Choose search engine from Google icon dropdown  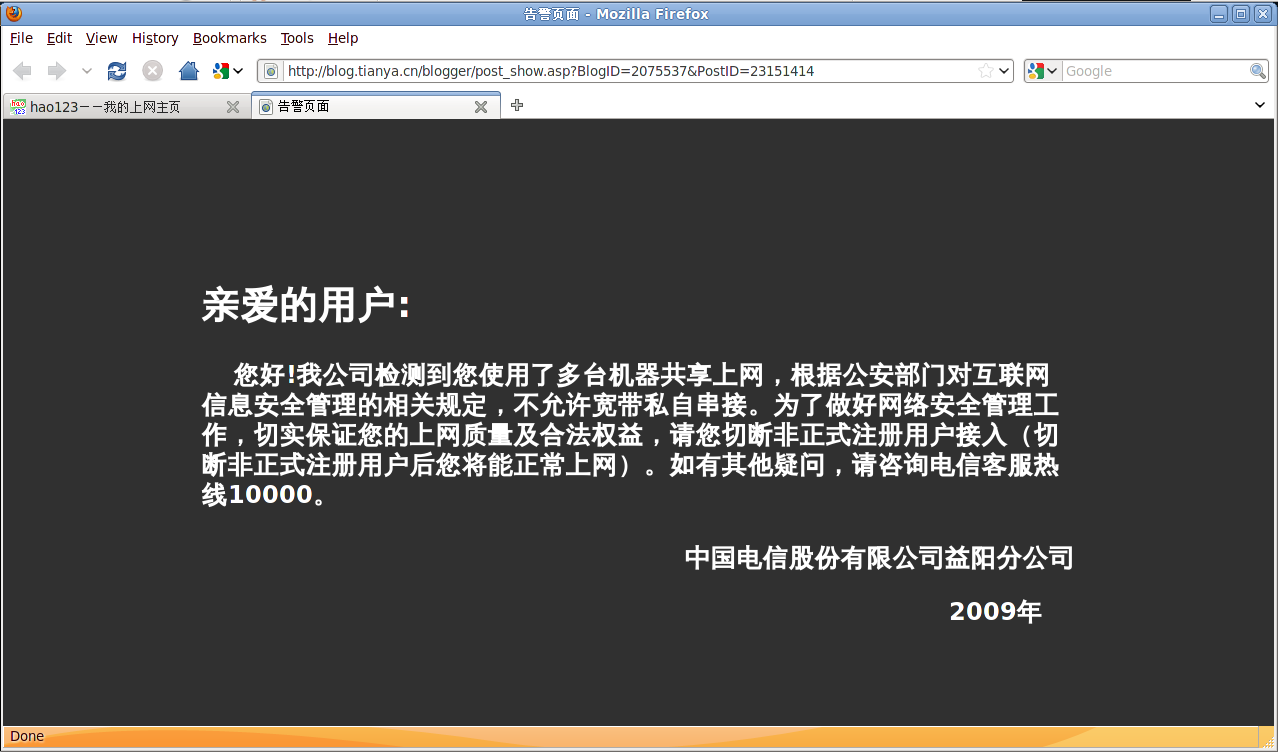click(x=1043, y=71)
